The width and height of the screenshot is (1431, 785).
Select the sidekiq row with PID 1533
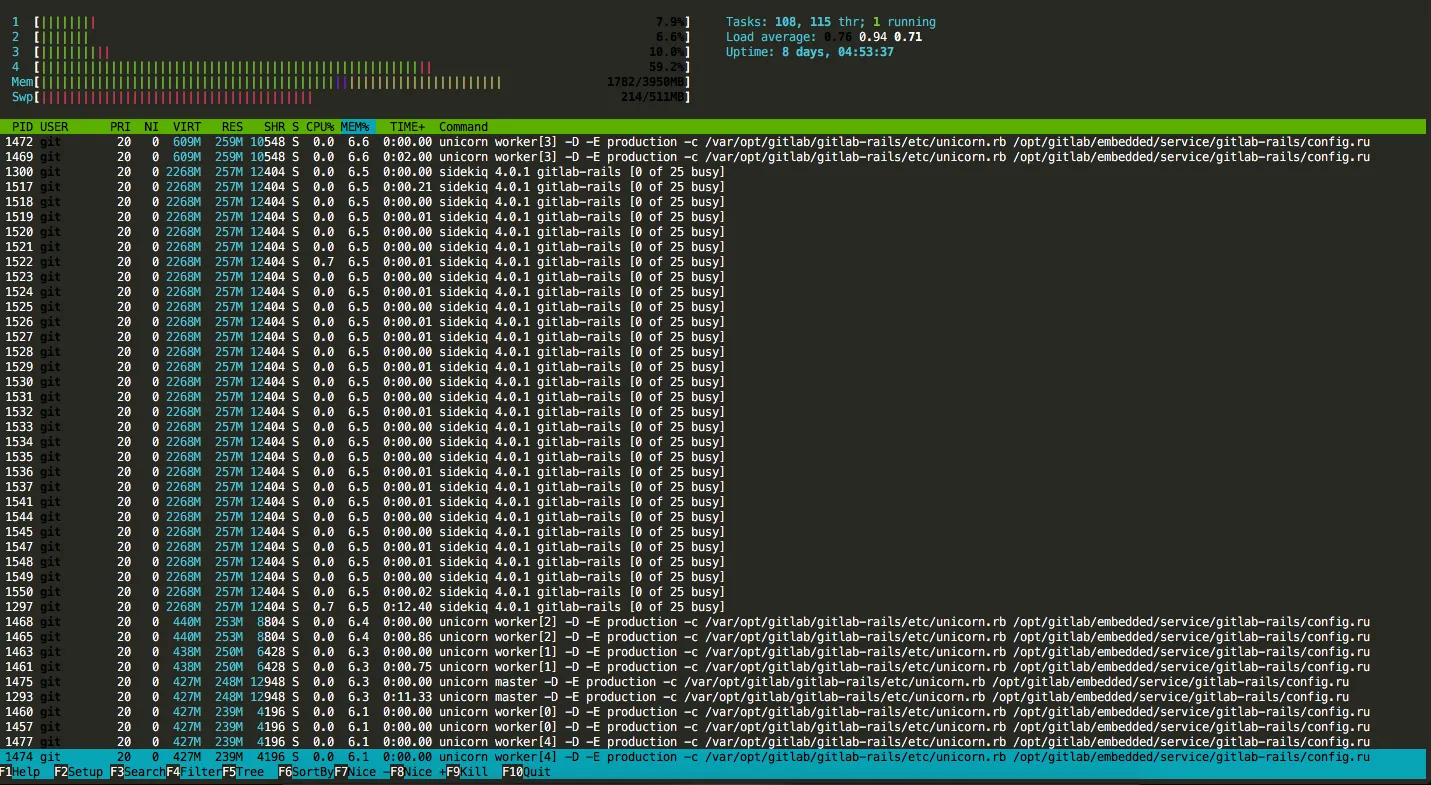pyautogui.click(x=715, y=427)
